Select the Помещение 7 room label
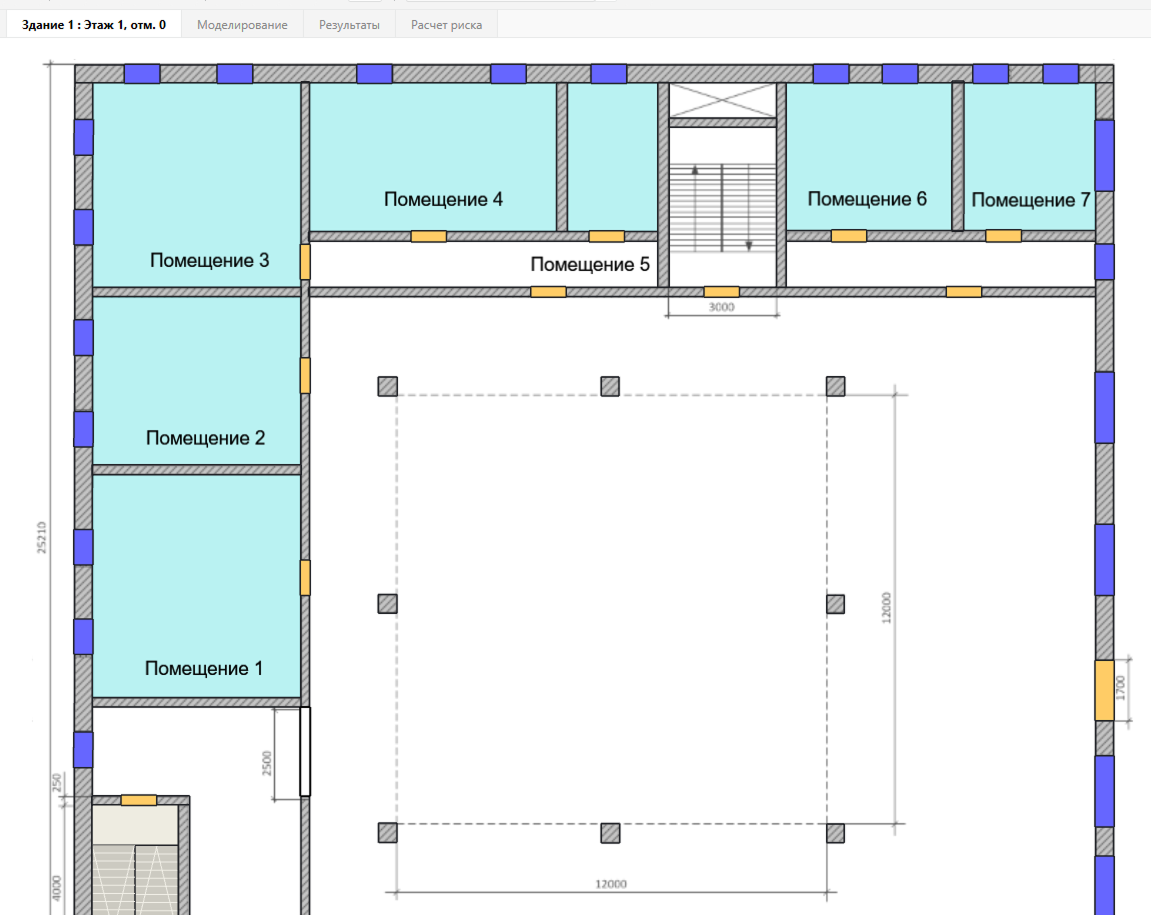The image size is (1151, 915). pyautogui.click(x=1031, y=200)
